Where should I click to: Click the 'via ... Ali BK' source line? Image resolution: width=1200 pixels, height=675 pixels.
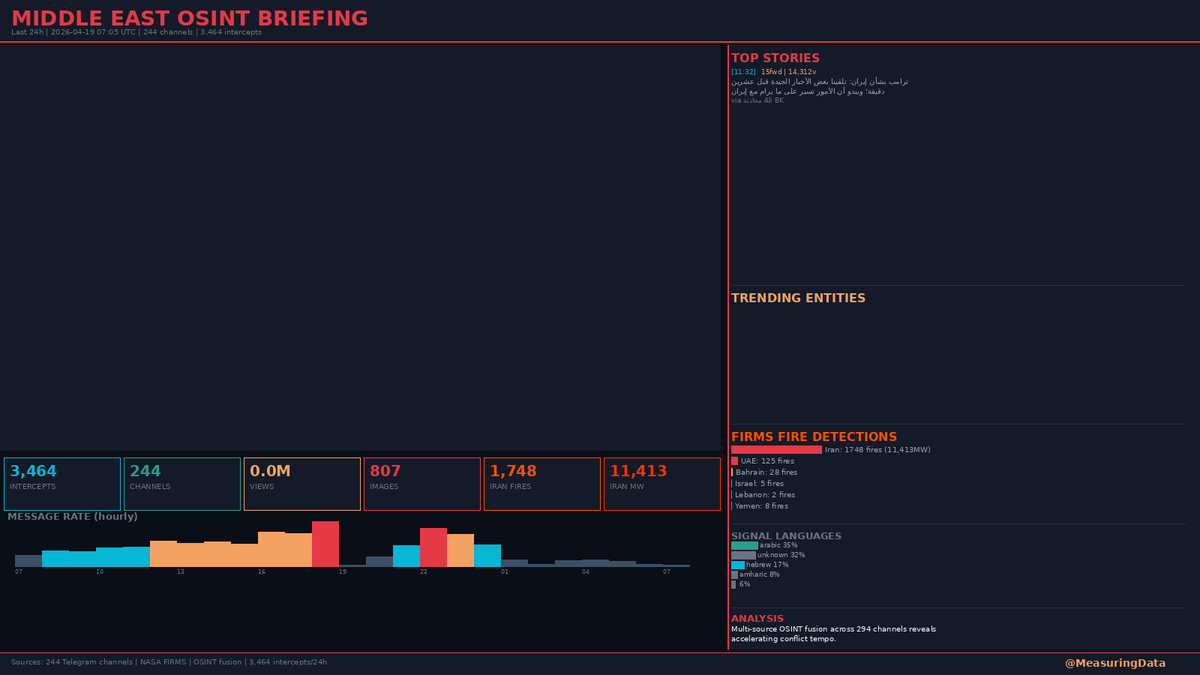click(757, 101)
